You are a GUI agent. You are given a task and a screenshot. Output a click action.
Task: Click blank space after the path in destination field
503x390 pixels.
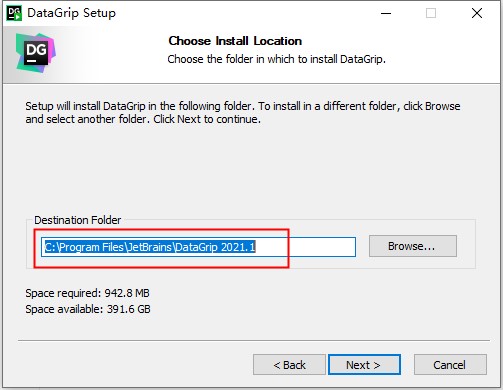pos(305,247)
